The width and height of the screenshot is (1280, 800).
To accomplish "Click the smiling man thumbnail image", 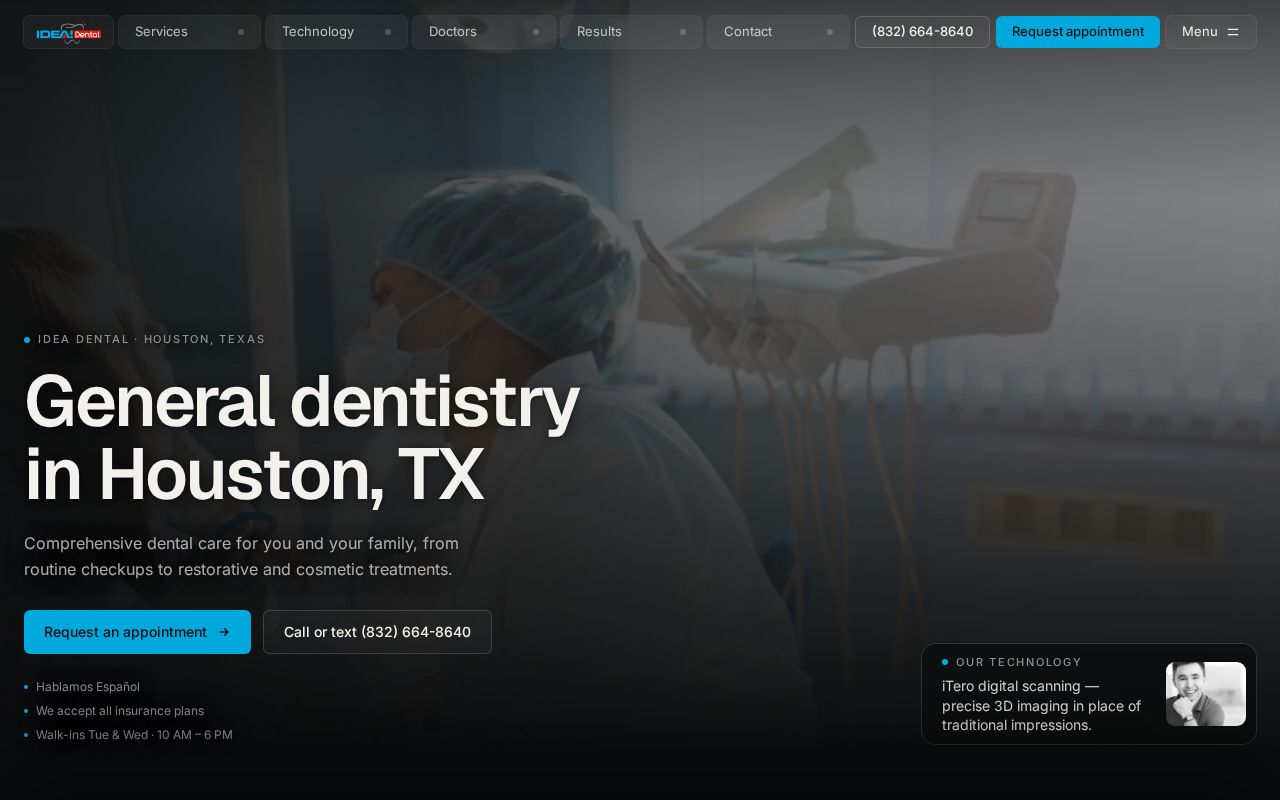I will 1206,694.
